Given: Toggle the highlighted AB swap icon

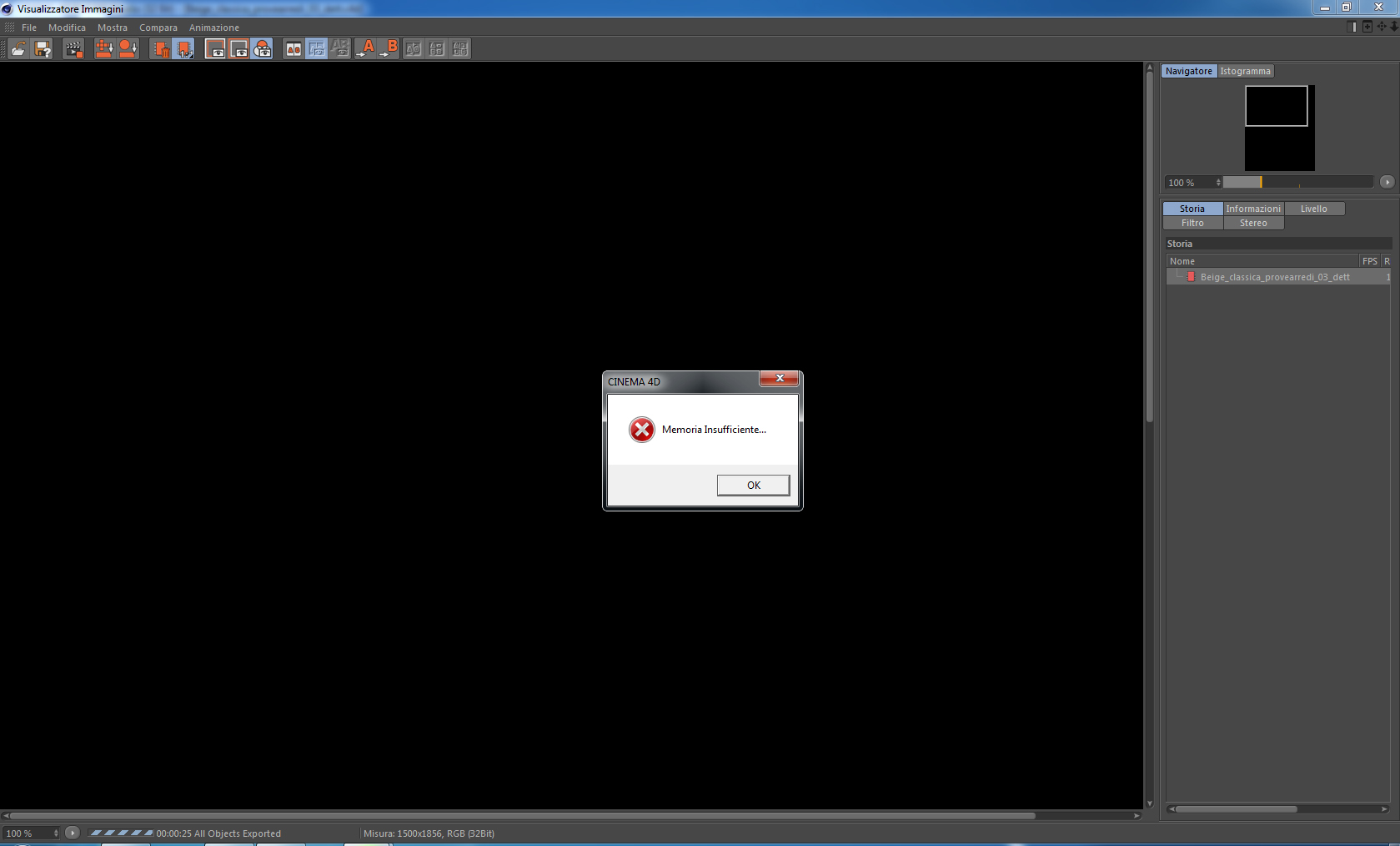Looking at the screenshot, I should click(317, 48).
